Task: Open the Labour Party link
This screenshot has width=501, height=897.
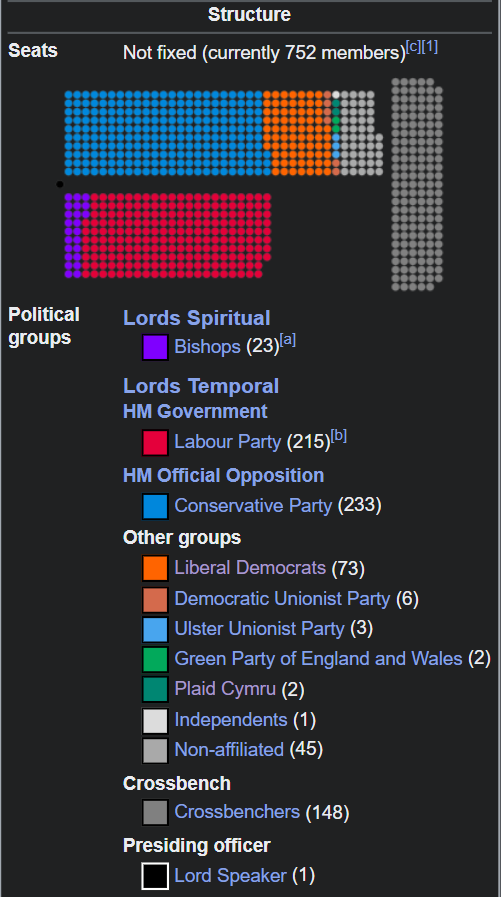Action: (x=228, y=442)
